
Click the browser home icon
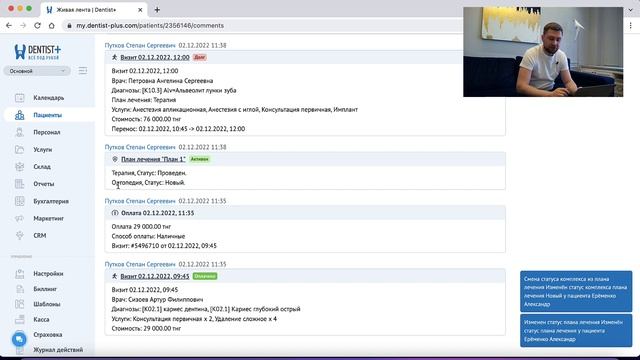pyautogui.click(x=51, y=25)
